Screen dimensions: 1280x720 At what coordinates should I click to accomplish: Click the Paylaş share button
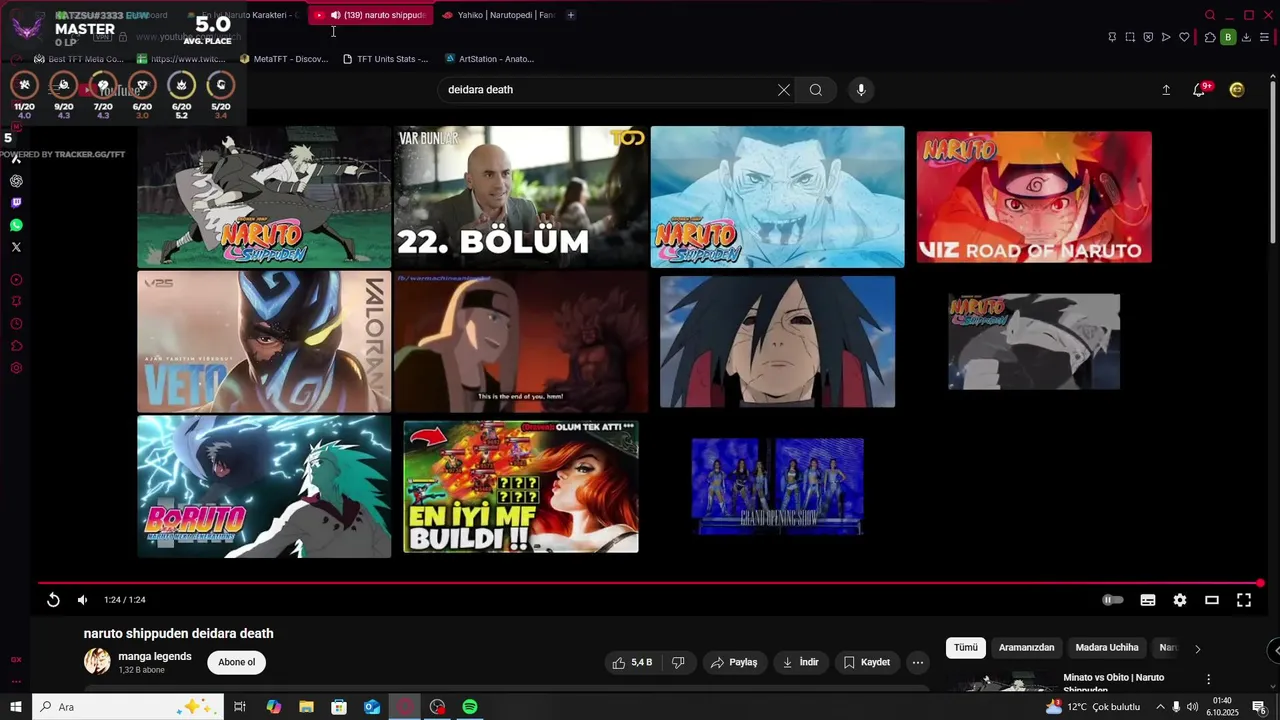(734, 662)
